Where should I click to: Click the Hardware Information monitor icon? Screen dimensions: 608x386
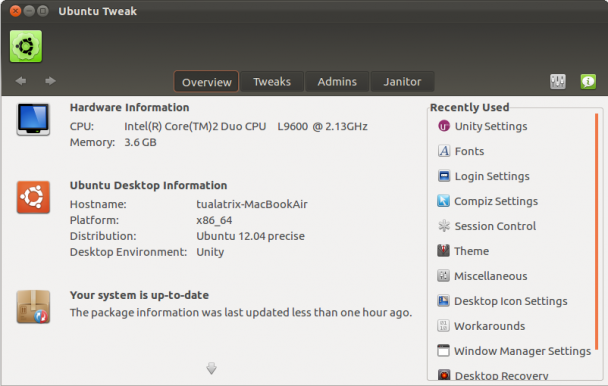[x=33, y=119]
